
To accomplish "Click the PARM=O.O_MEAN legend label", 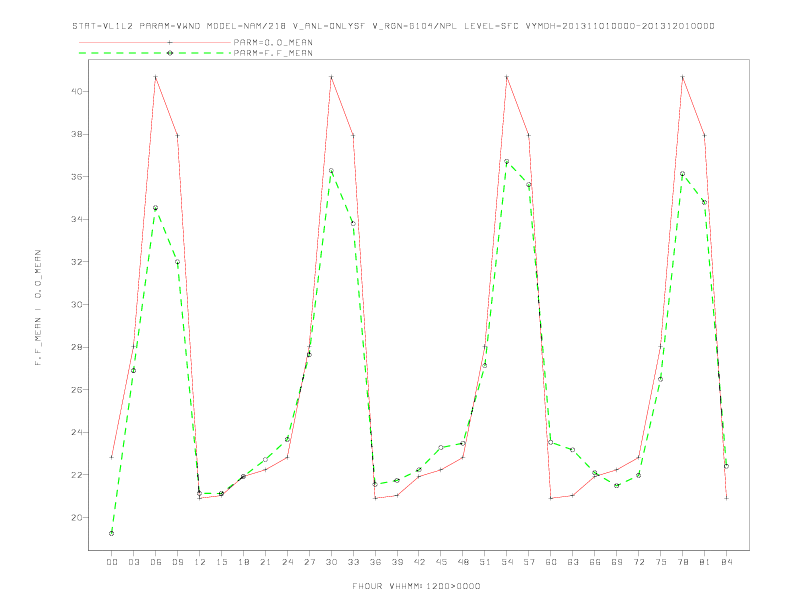I will point(273,42).
